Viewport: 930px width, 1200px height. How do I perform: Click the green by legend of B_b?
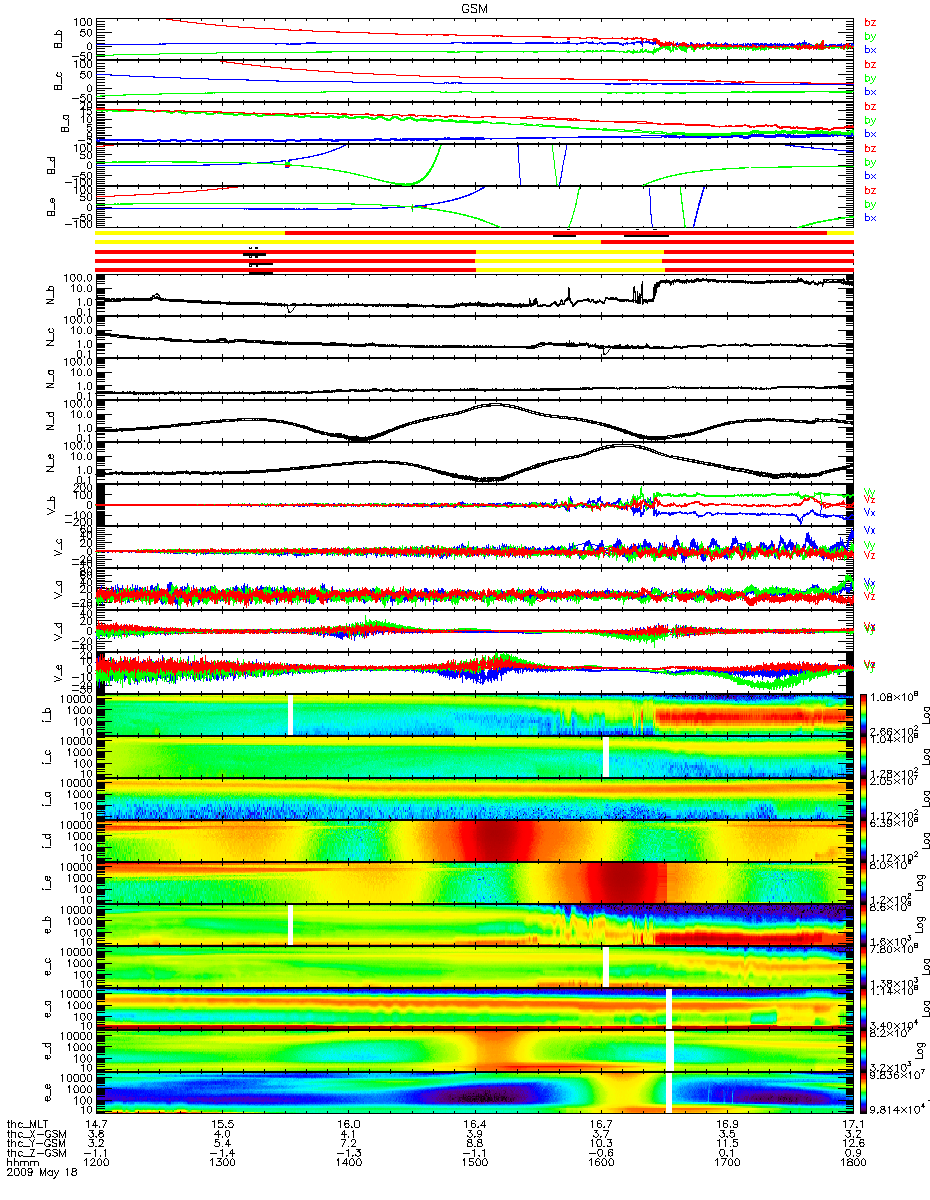coord(870,35)
